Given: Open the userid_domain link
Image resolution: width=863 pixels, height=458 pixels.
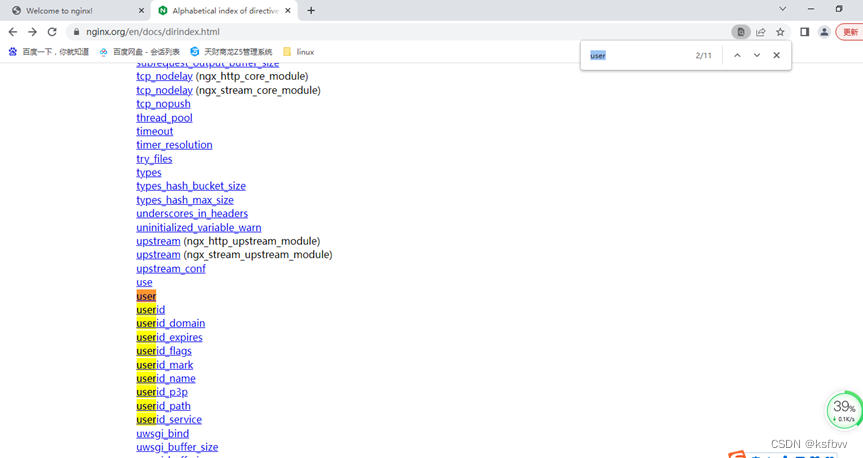Looking at the screenshot, I should pos(171,323).
